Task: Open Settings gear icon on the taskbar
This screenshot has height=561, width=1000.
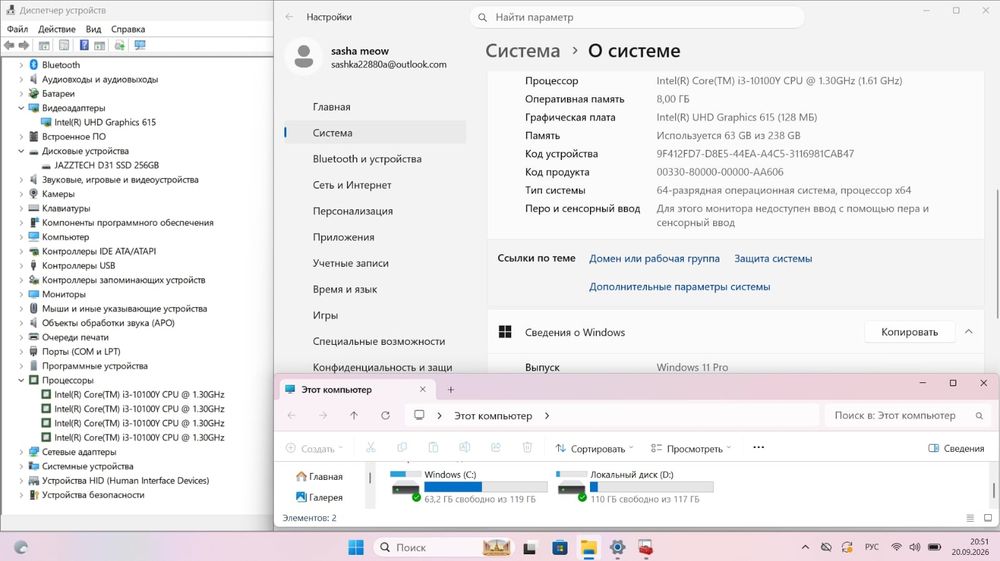Action: [617, 547]
